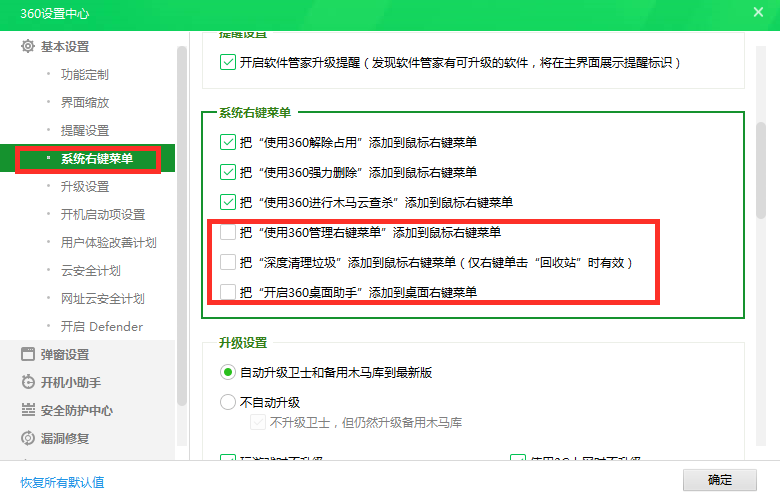Uncheck 开启软件管家升级提醒 checkbox
The image size is (780, 500).
tap(228, 62)
